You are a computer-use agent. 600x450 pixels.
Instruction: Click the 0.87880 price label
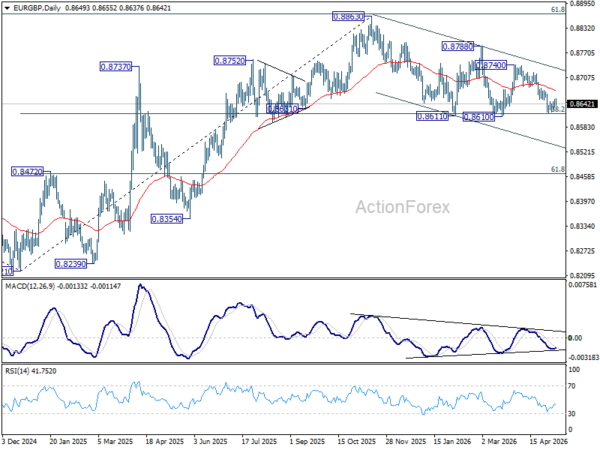pos(458,46)
